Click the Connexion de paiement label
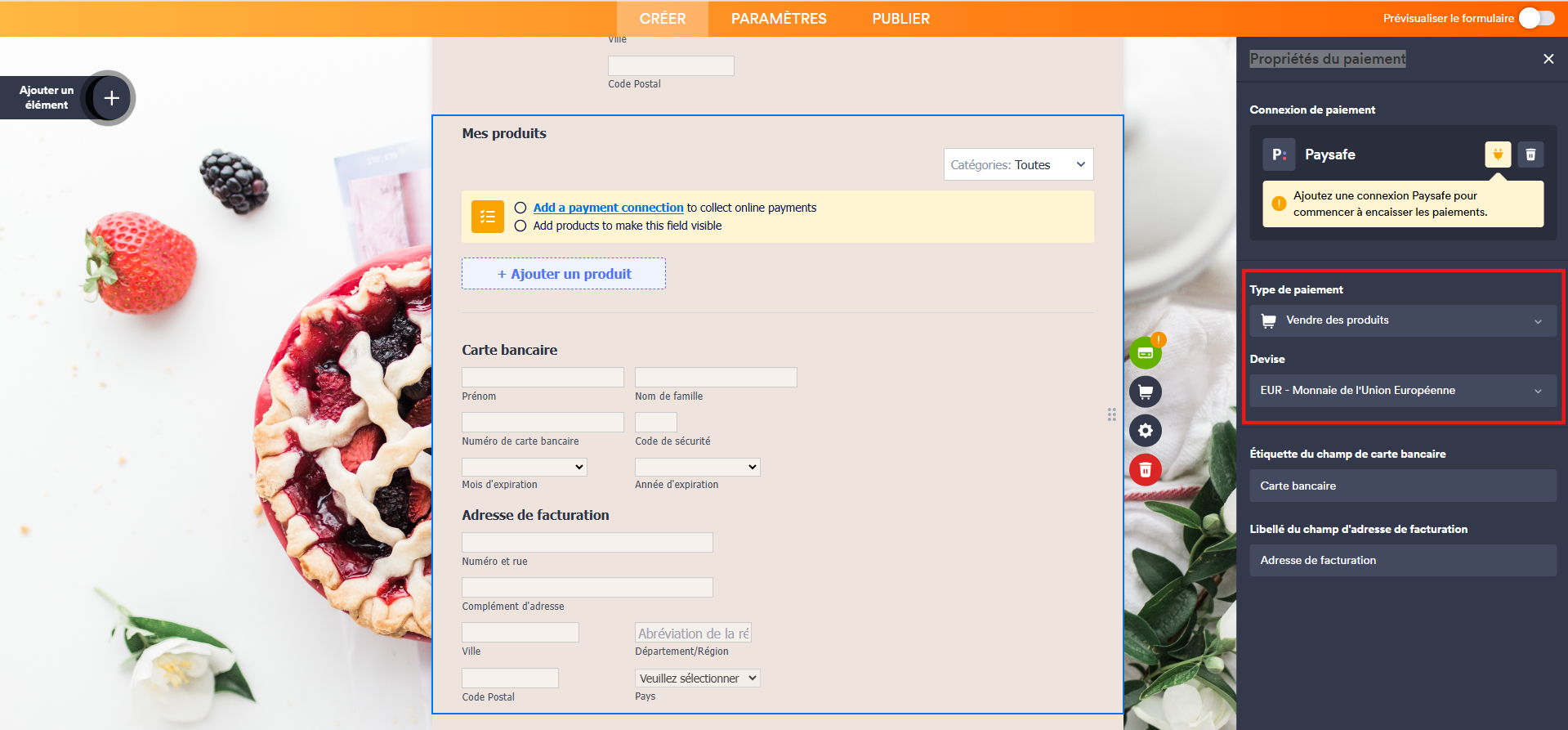Viewport: 1568px width, 730px height. 1312,110
